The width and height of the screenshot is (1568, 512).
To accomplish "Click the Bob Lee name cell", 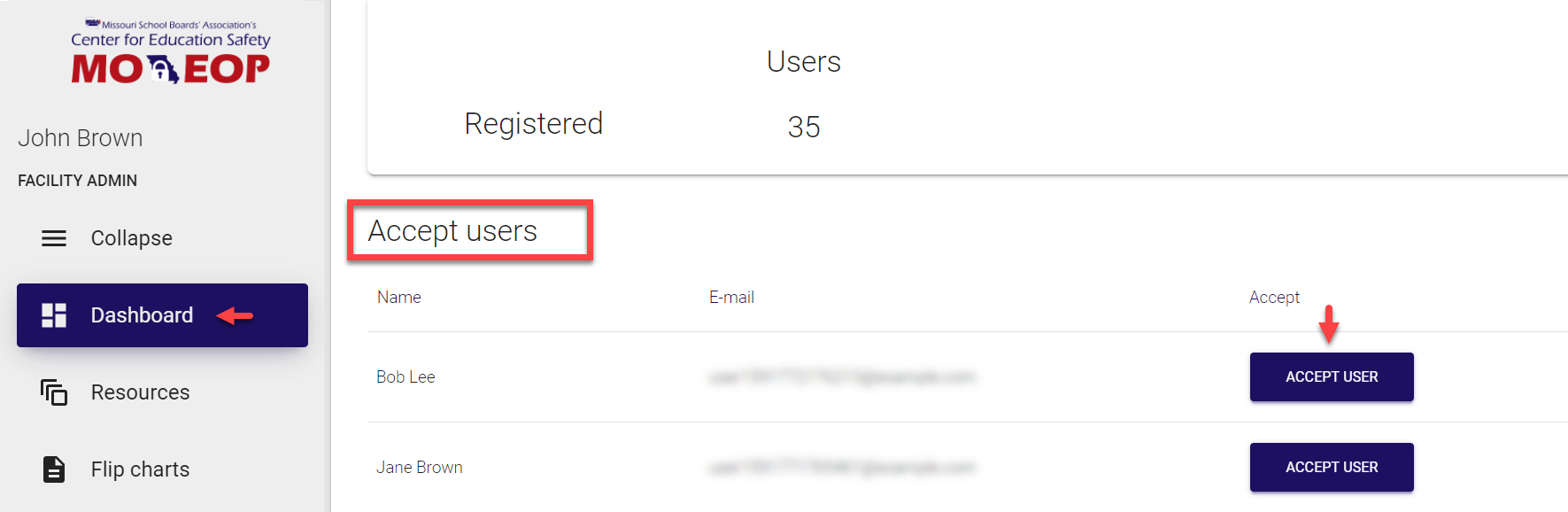I will point(406,377).
